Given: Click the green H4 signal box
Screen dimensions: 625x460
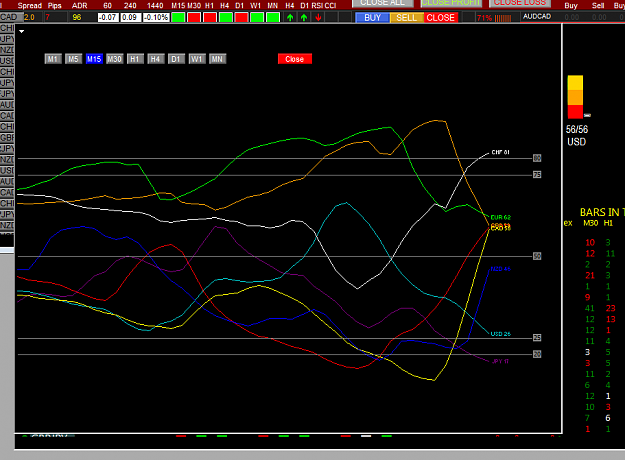Looking at the screenshot, I should click(x=226, y=18).
